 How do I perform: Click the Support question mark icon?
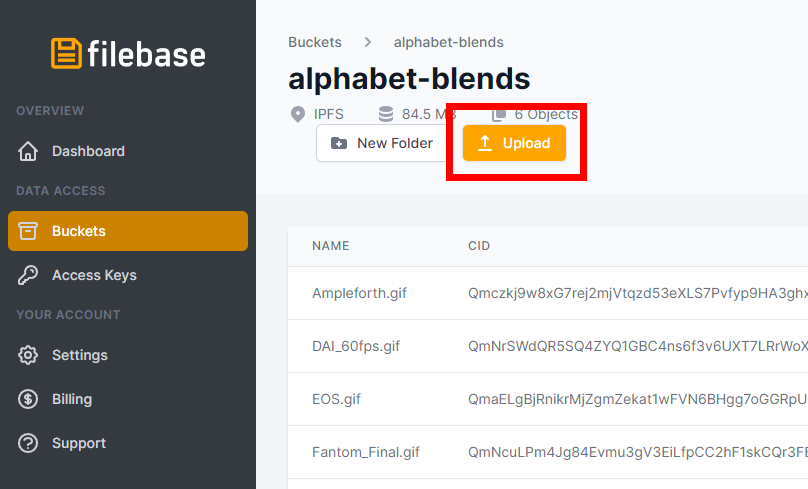(28, 443)
